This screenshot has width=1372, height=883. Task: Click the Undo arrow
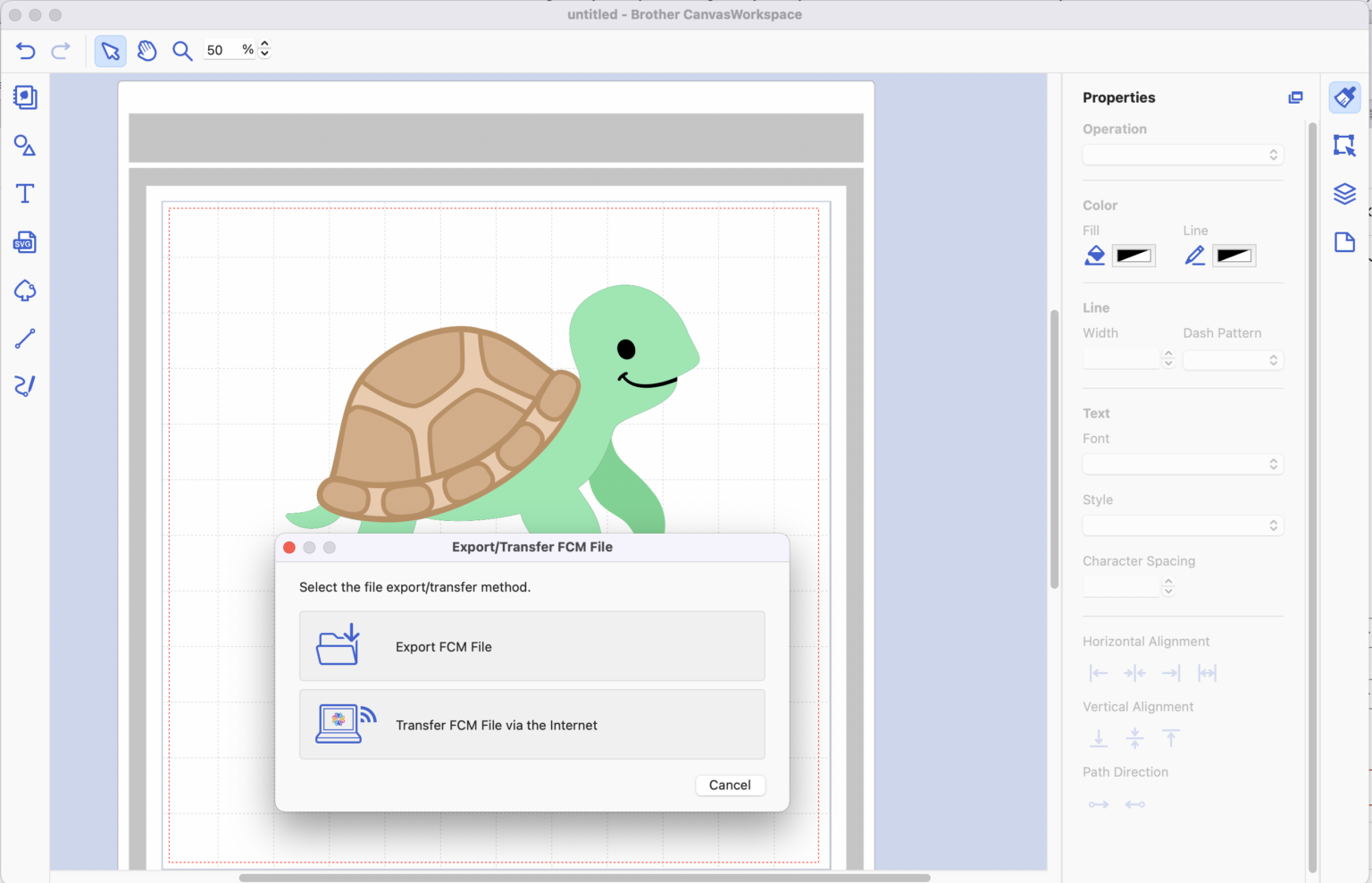tap(25, 51)
